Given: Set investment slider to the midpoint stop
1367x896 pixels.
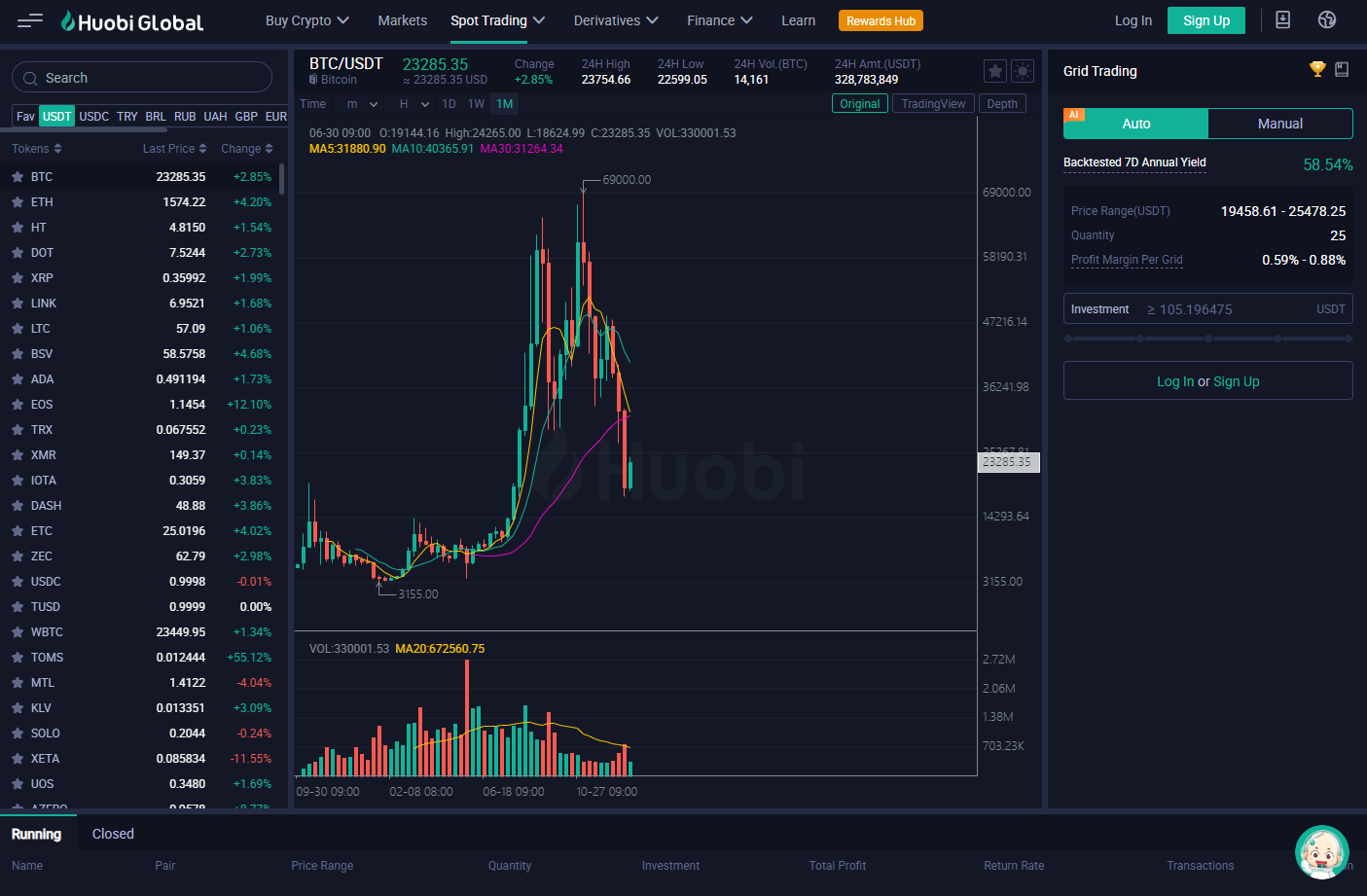Looking at the screenshot, I should click(x=1208, y=339).
